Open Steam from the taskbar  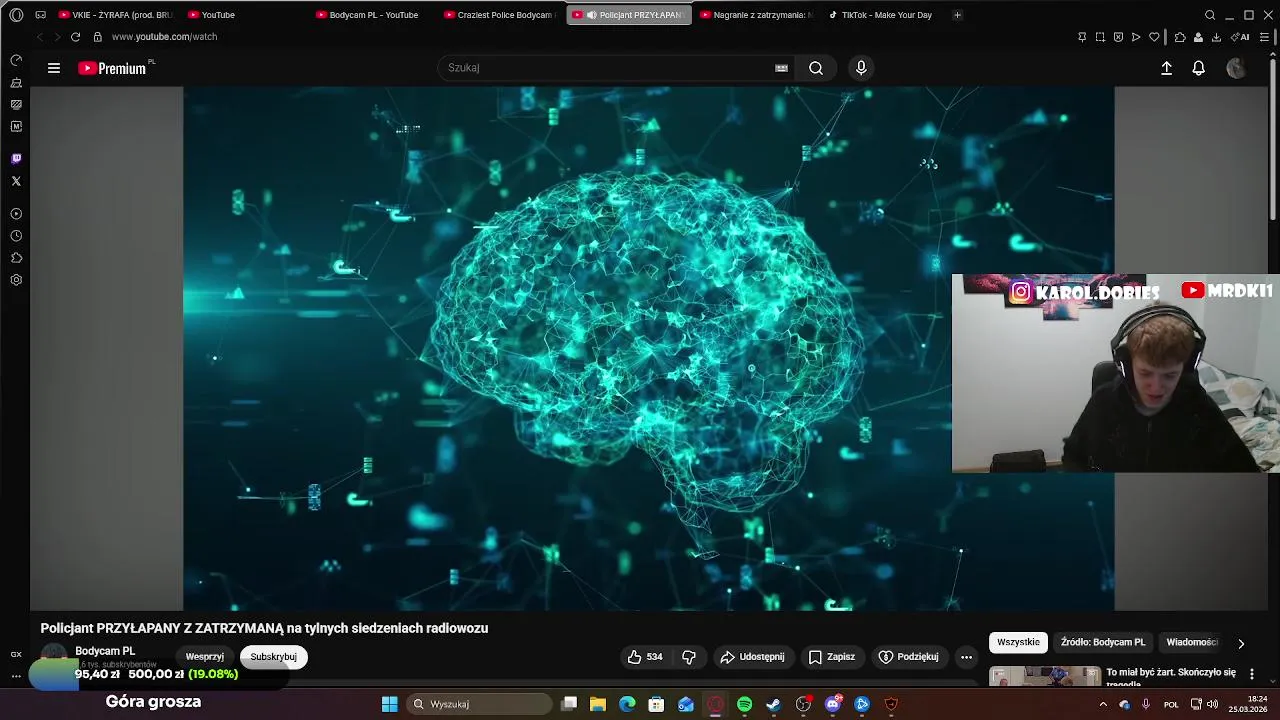tap(774, 704)
